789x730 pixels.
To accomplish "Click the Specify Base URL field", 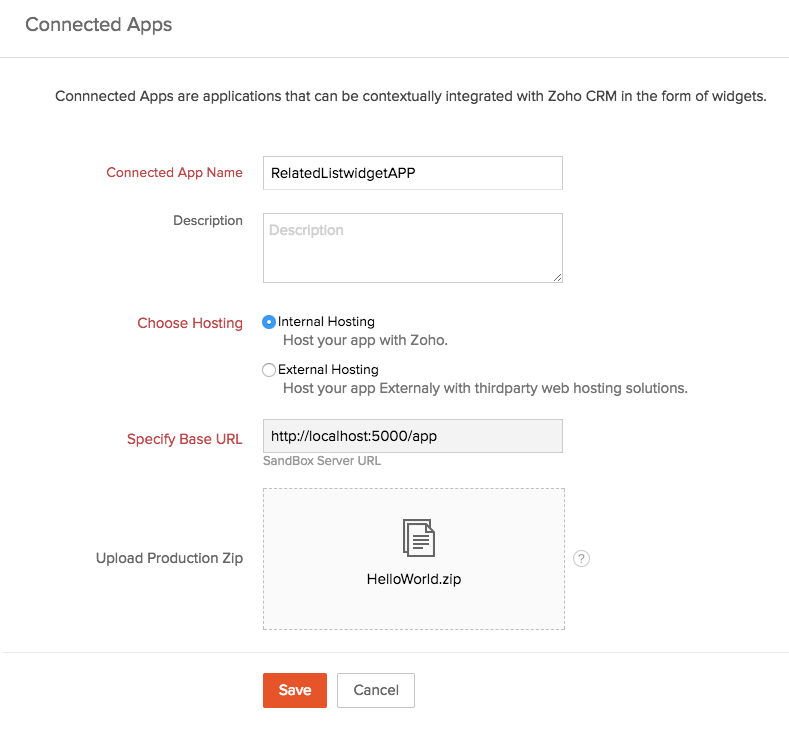I will pos(412,437).
